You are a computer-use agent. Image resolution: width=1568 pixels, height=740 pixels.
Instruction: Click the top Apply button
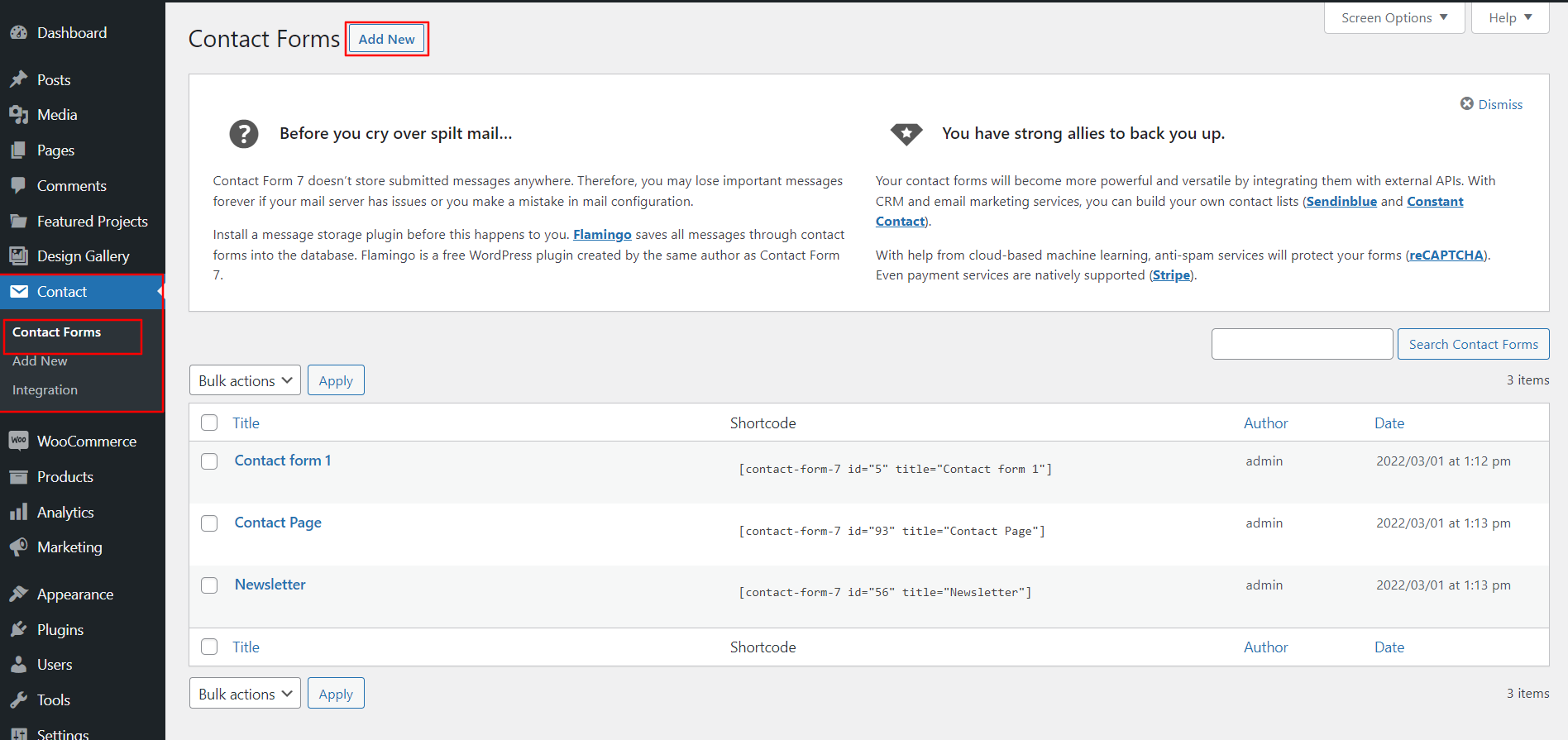pos(336,380)
